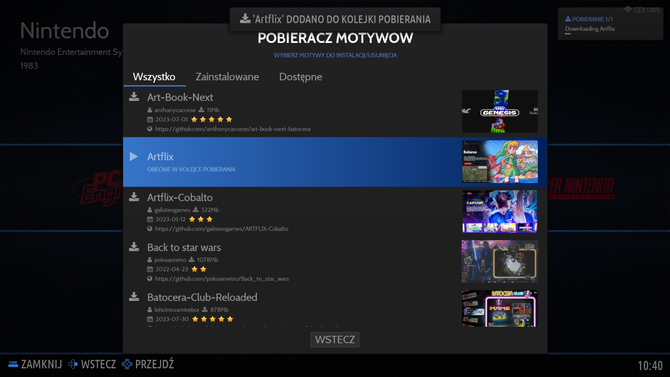Click the ZAMKNIJ help prompt in bottom bar
This screenshot has height=377, width=670.
(35, 364)
